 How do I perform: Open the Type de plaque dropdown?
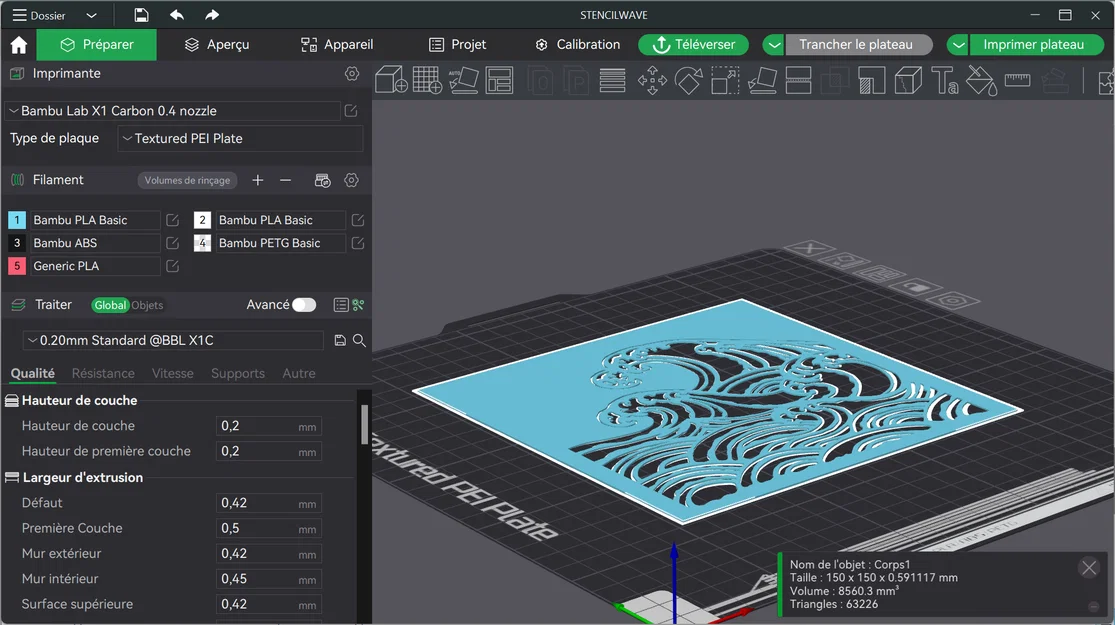[x=240, y=139]
